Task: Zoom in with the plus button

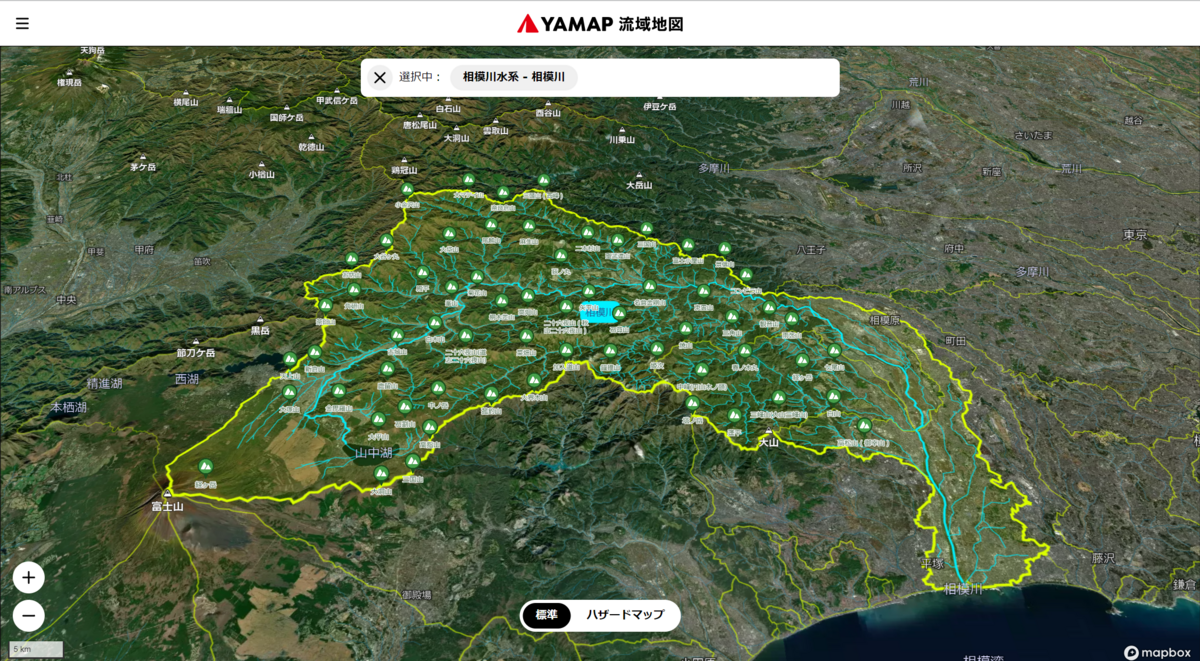Action: pyautogui.click(x=28, y=577)
